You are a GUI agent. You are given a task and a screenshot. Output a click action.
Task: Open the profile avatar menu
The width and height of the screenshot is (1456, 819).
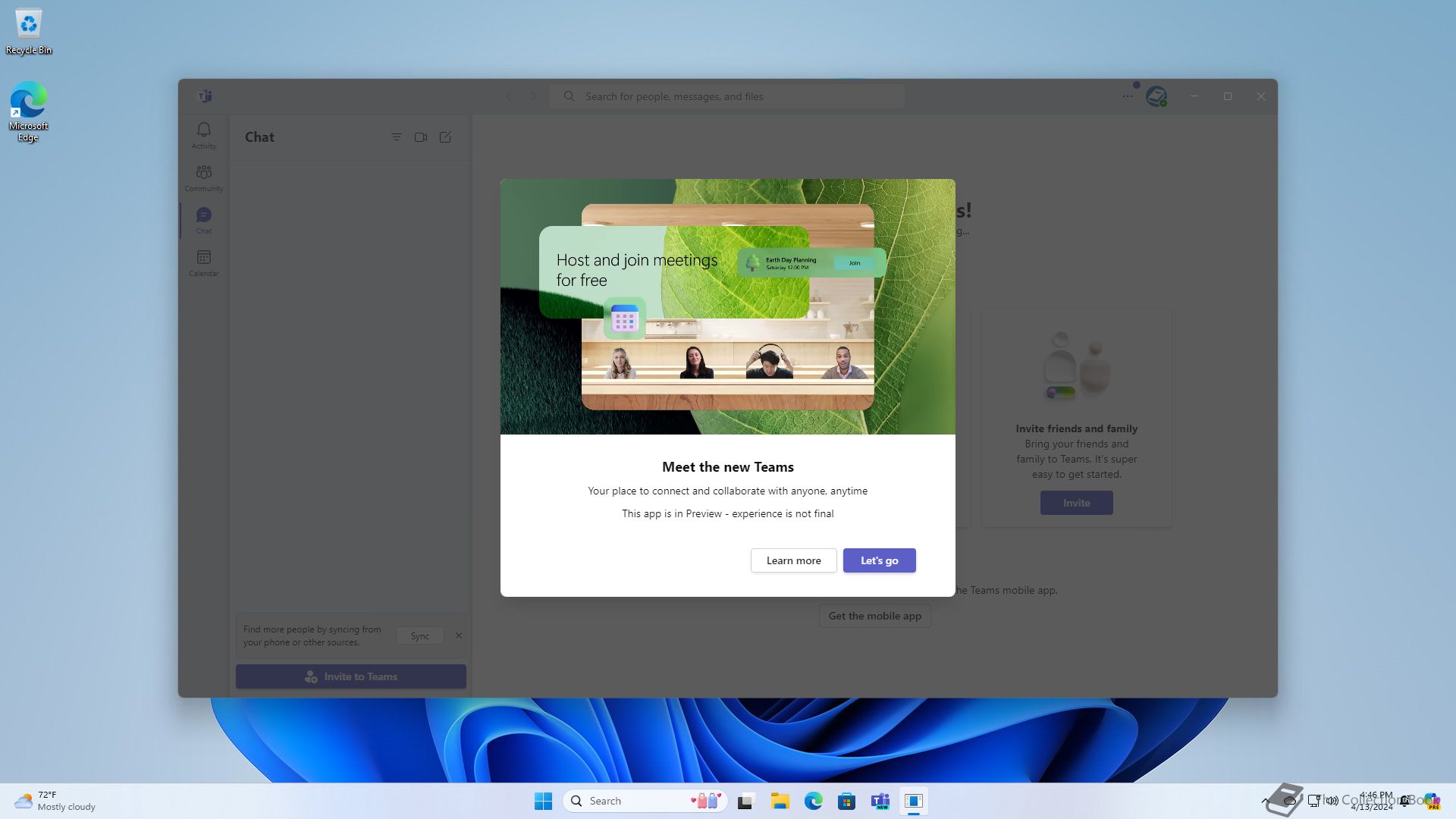[1156, 96]
